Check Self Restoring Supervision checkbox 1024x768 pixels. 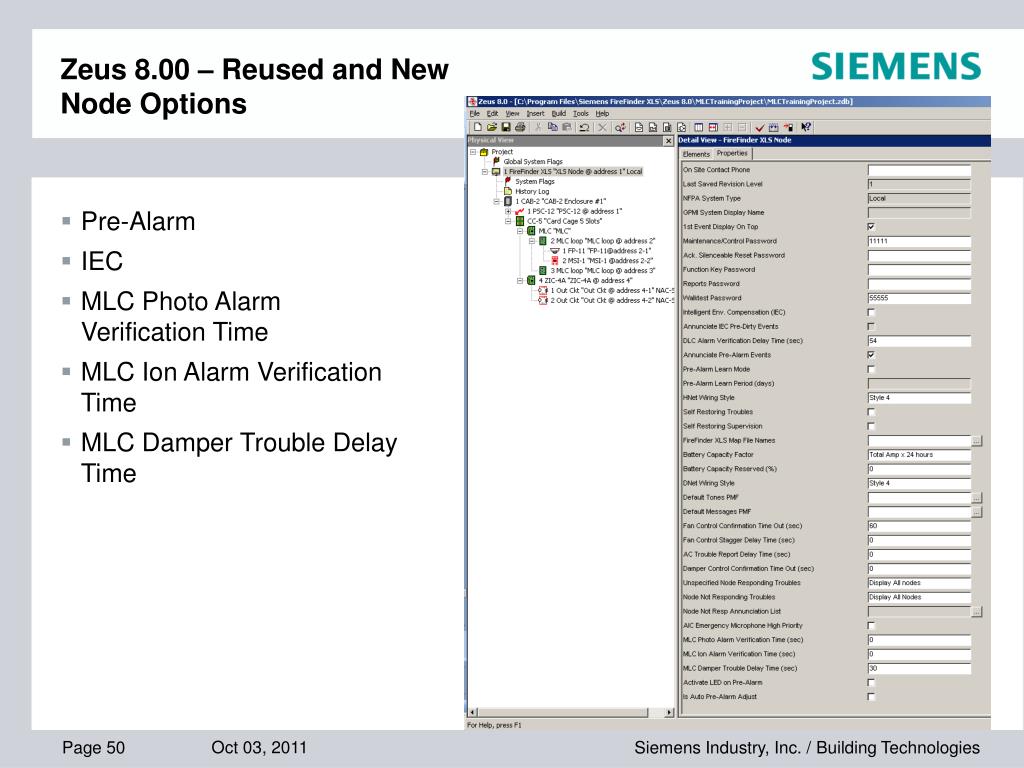click(x=871, y=426)
